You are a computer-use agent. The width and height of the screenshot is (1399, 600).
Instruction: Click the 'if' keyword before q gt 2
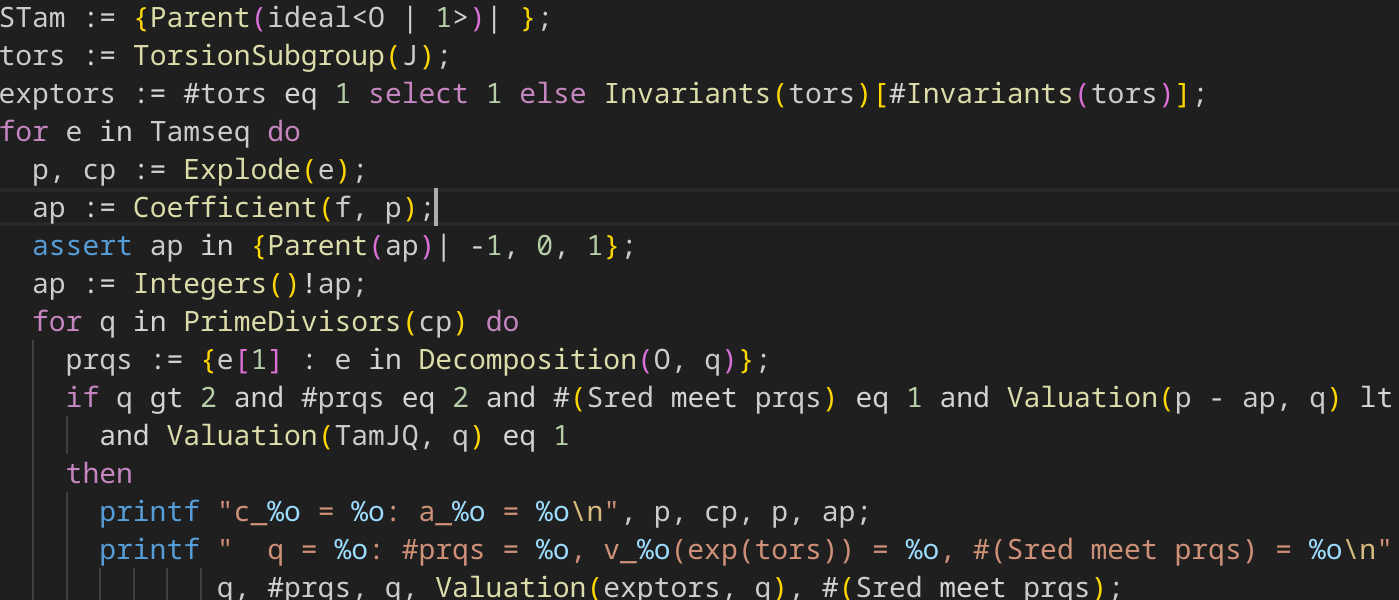82,398
